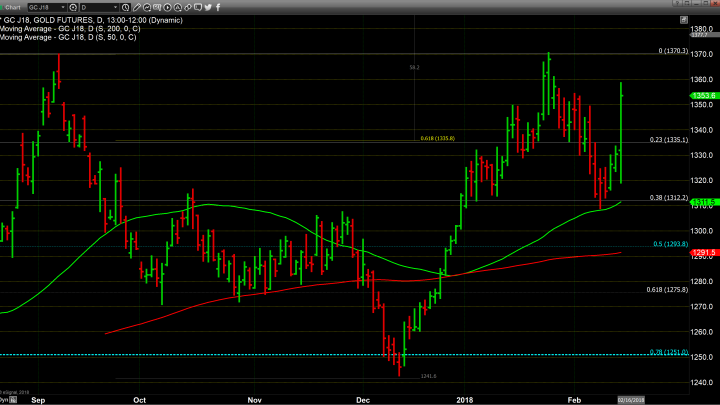Viewport: 720px width, 405px height.
Task: Share chart via Twitter icon
Action: 208,8
